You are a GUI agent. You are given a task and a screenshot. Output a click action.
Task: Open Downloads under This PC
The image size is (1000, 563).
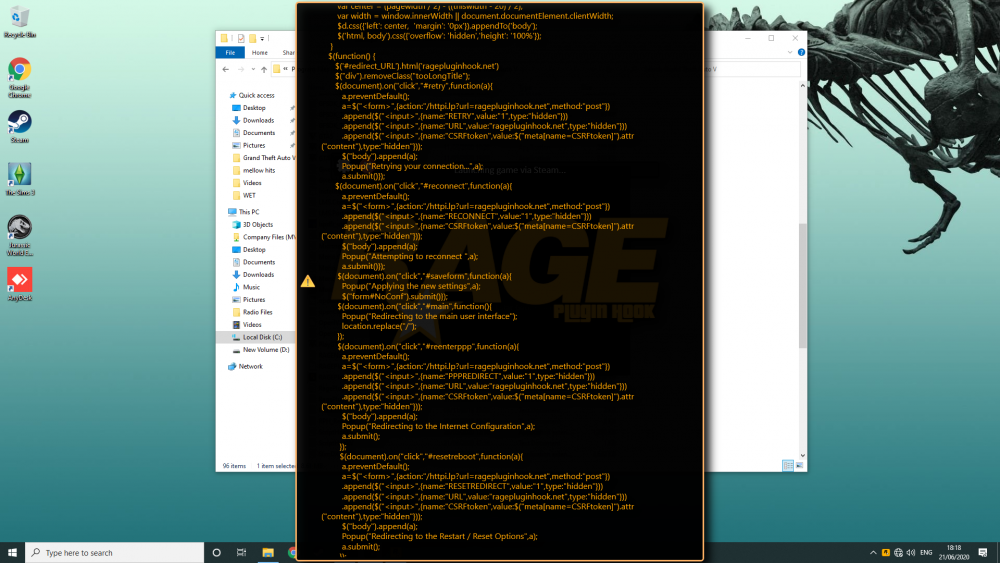(258, 275)
